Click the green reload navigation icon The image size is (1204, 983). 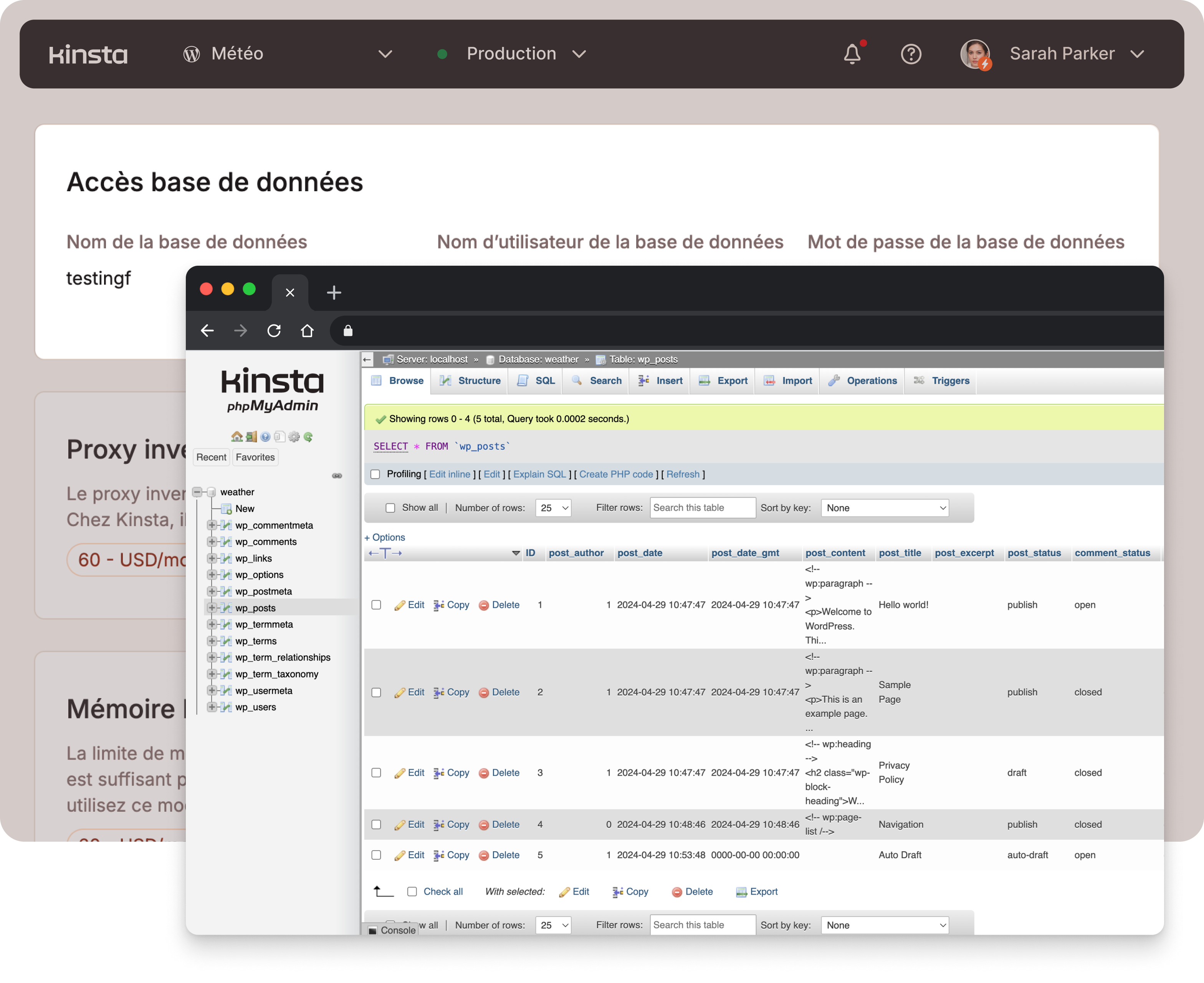(x=309, y=437)
